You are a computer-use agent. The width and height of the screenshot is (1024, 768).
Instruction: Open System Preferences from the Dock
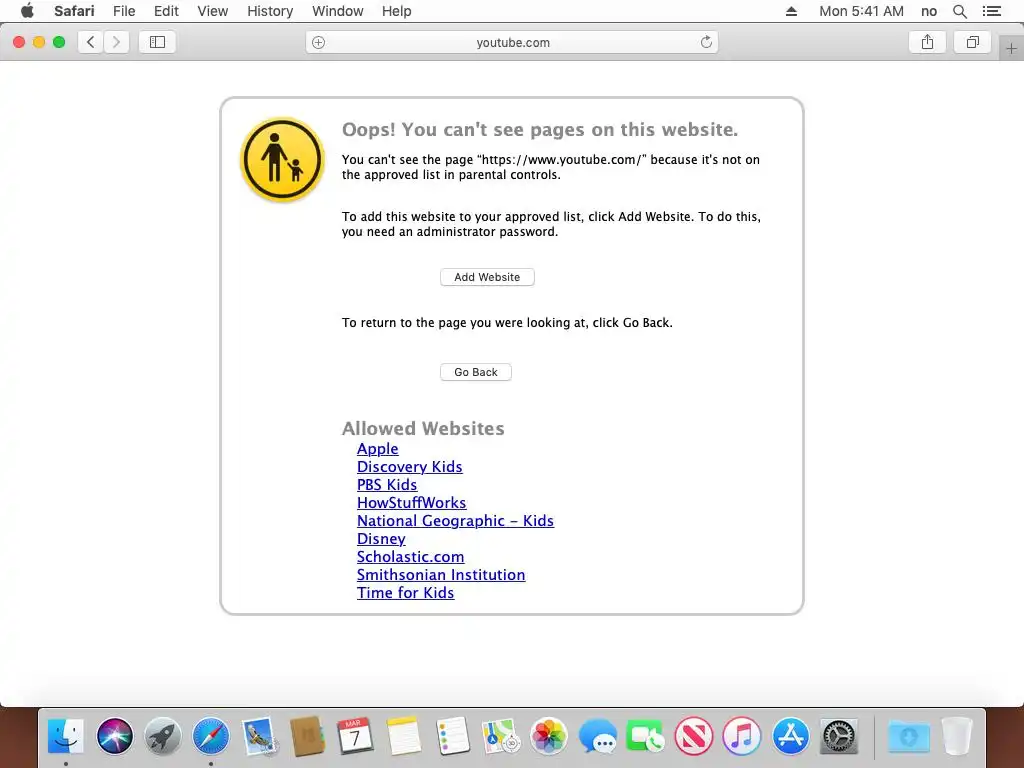(839, 736)
